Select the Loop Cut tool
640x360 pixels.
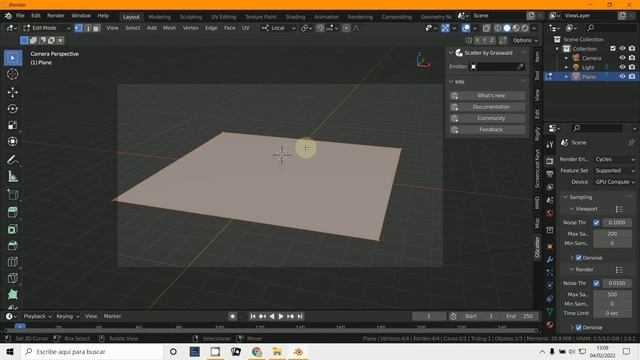coord(13,262)
